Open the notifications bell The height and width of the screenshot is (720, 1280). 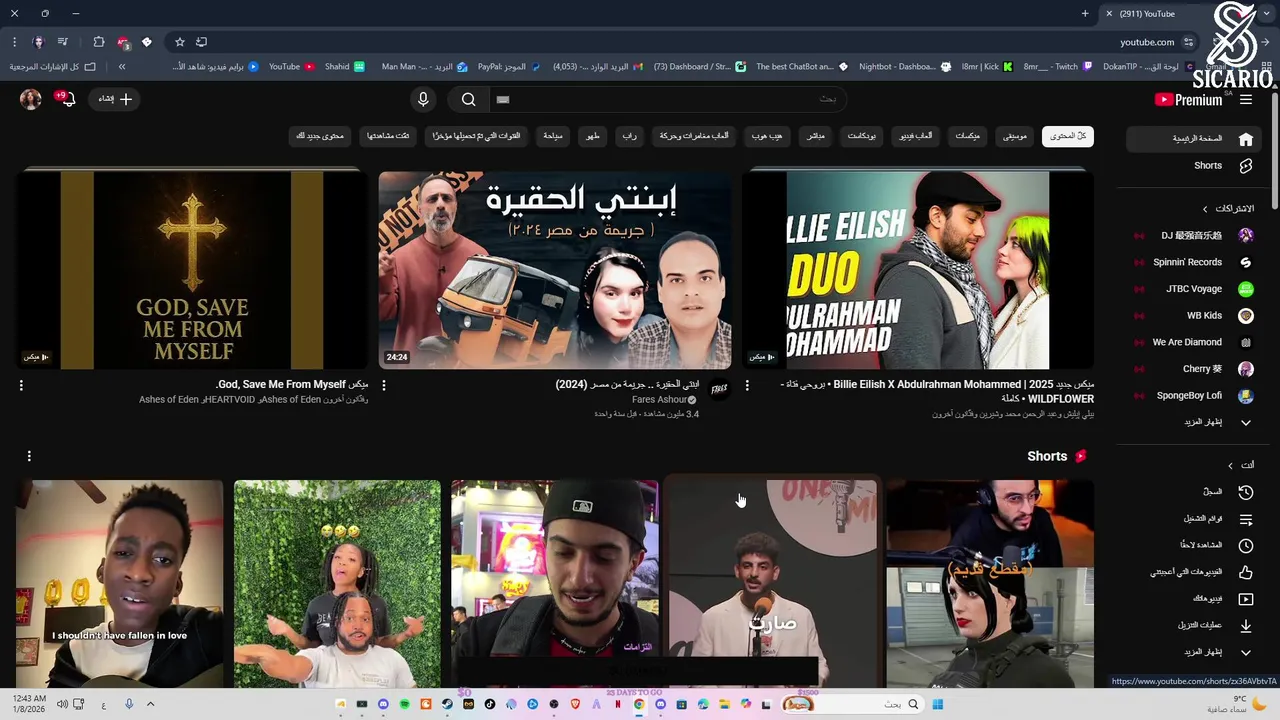click(67, 98)
